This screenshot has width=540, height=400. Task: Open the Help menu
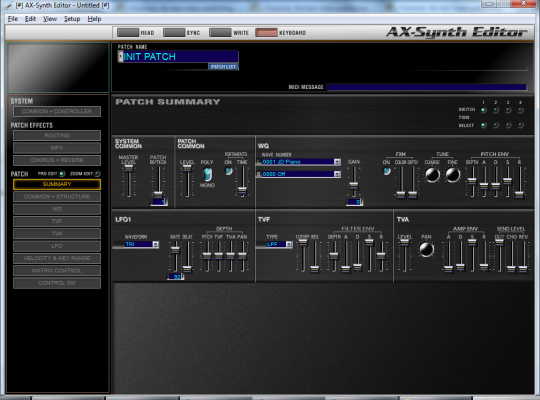(94, 19)
